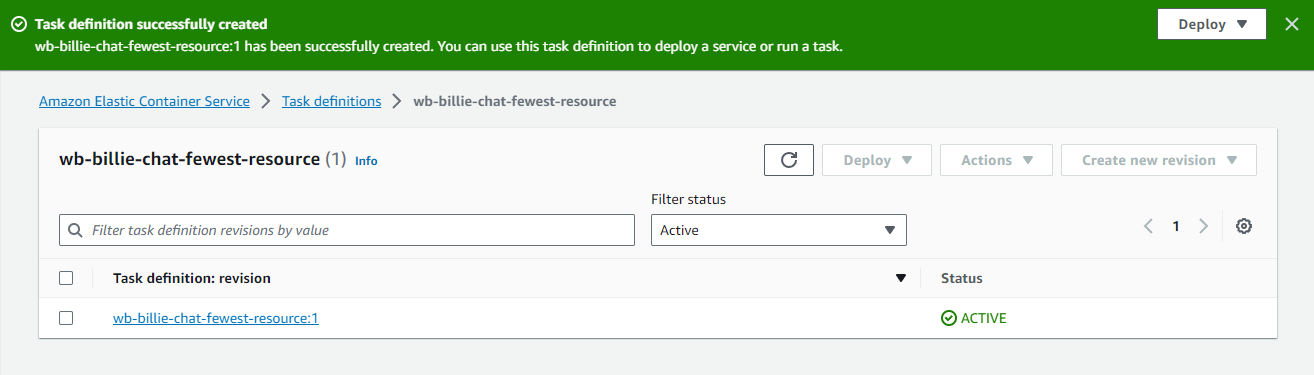Go to previous page arrow
The image size is (1314, 375).
pos(1149,226)
